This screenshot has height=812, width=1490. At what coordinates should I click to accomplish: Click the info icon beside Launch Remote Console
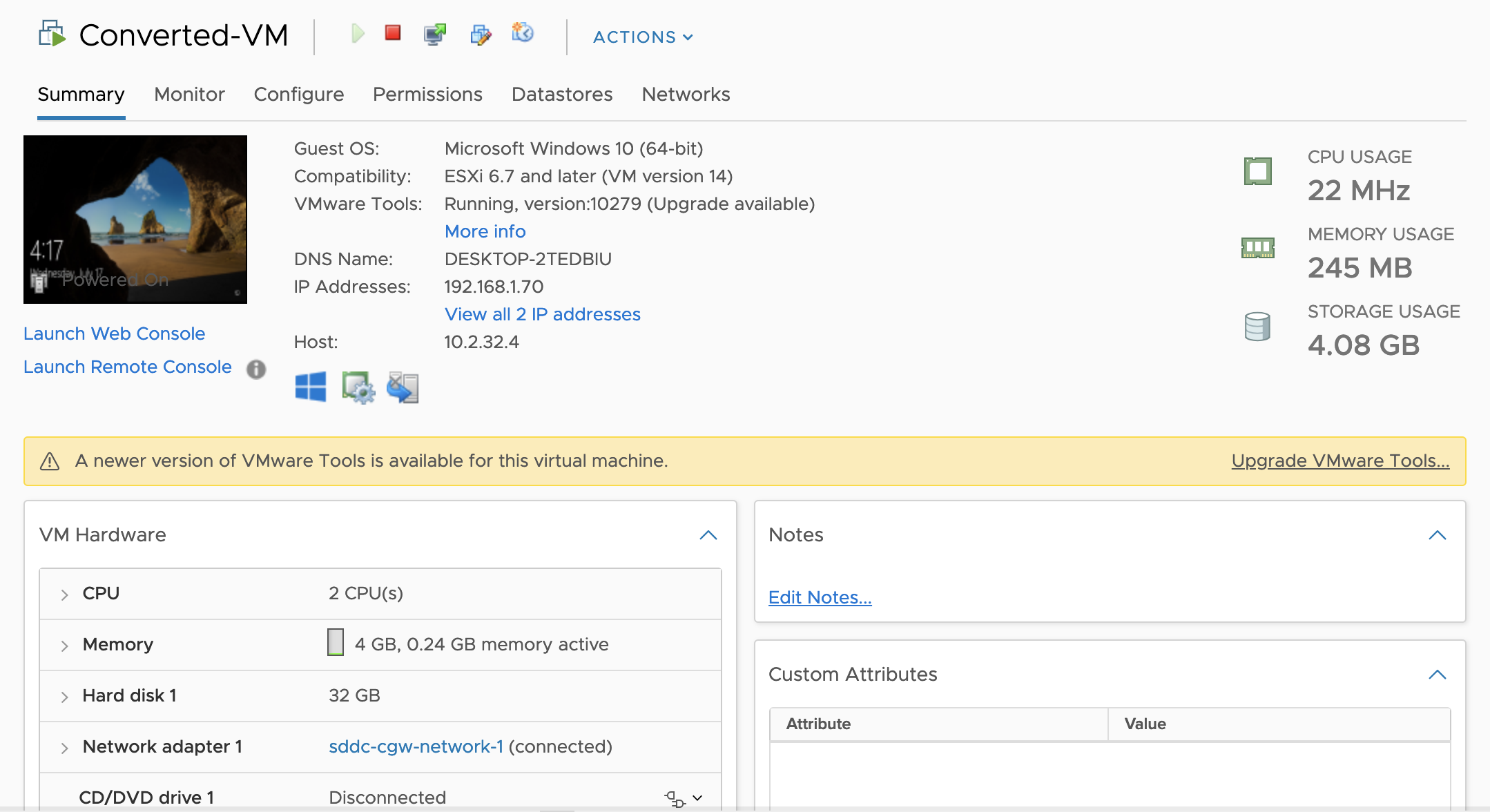click(x=256, y=369)
